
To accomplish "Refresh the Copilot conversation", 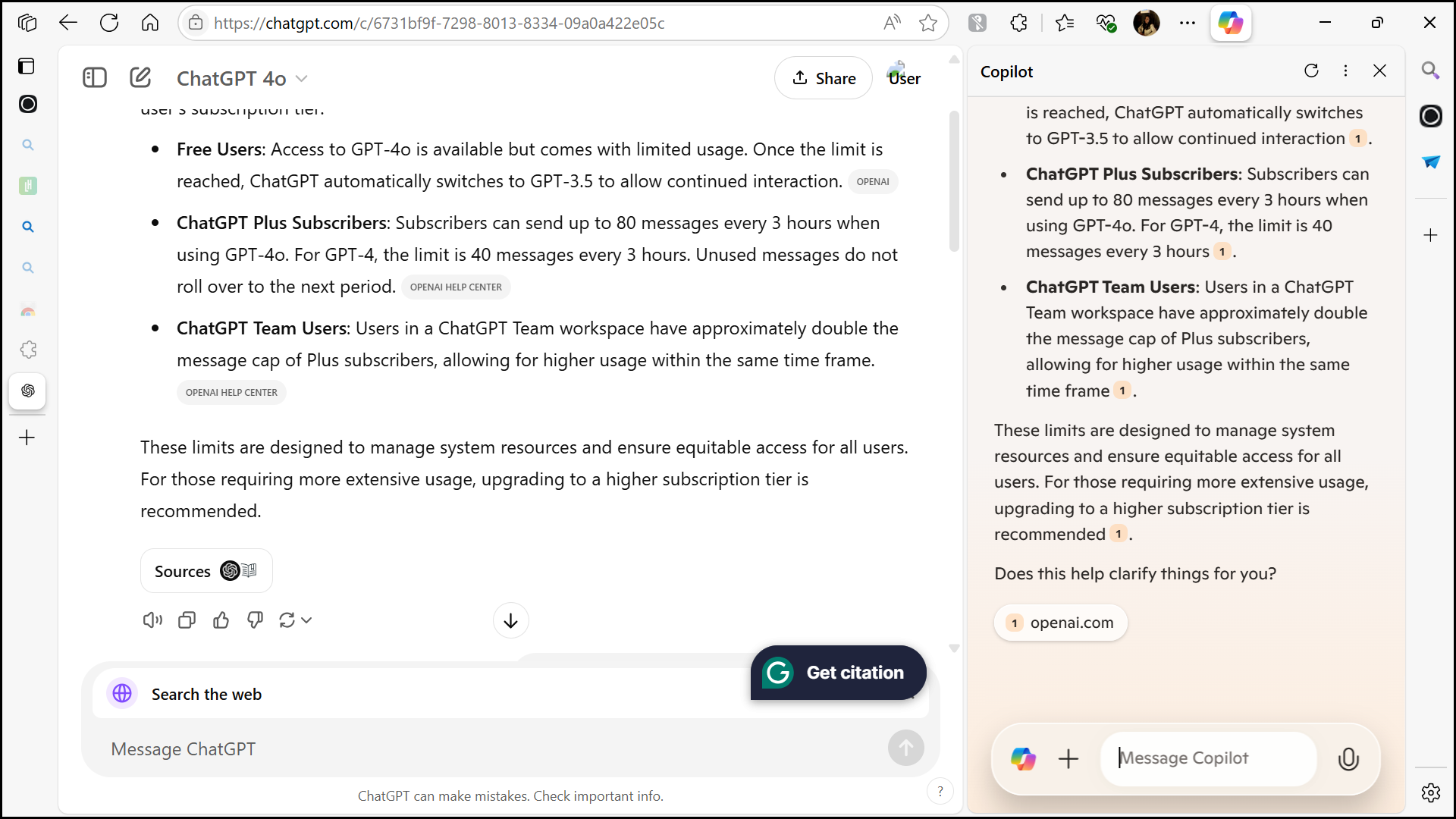I will [1311, 71].
